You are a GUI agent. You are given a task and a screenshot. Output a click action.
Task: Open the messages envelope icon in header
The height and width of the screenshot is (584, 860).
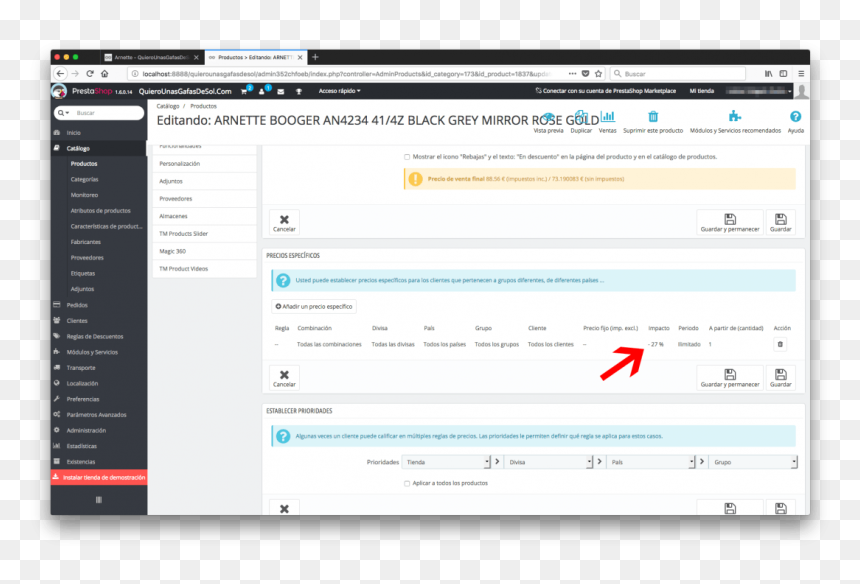pos(280,92)
